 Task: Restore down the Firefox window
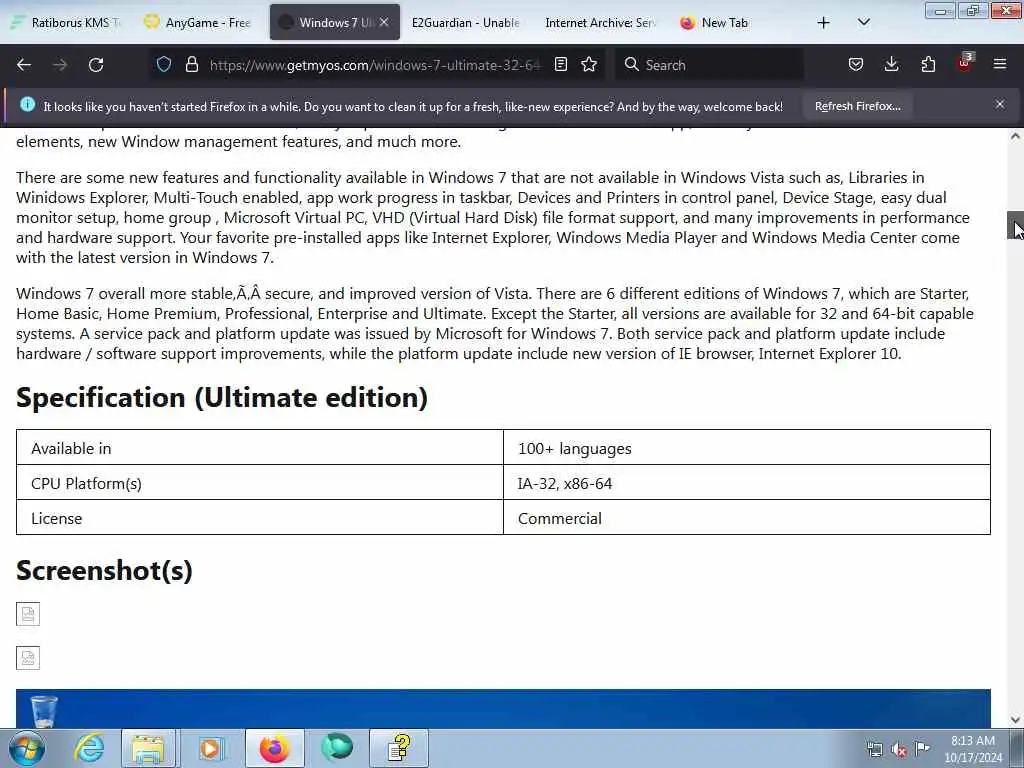[973, 10]
